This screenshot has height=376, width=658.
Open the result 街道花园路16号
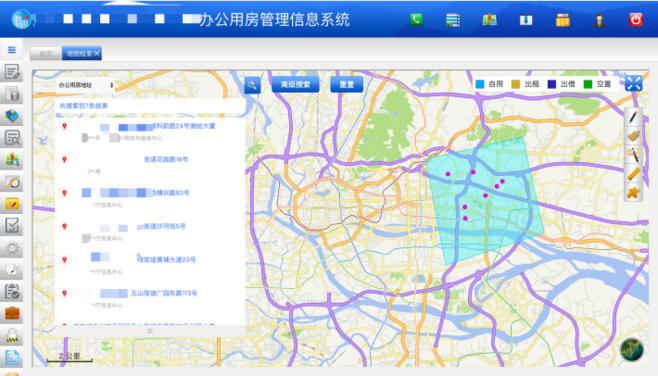coord(166,159)
